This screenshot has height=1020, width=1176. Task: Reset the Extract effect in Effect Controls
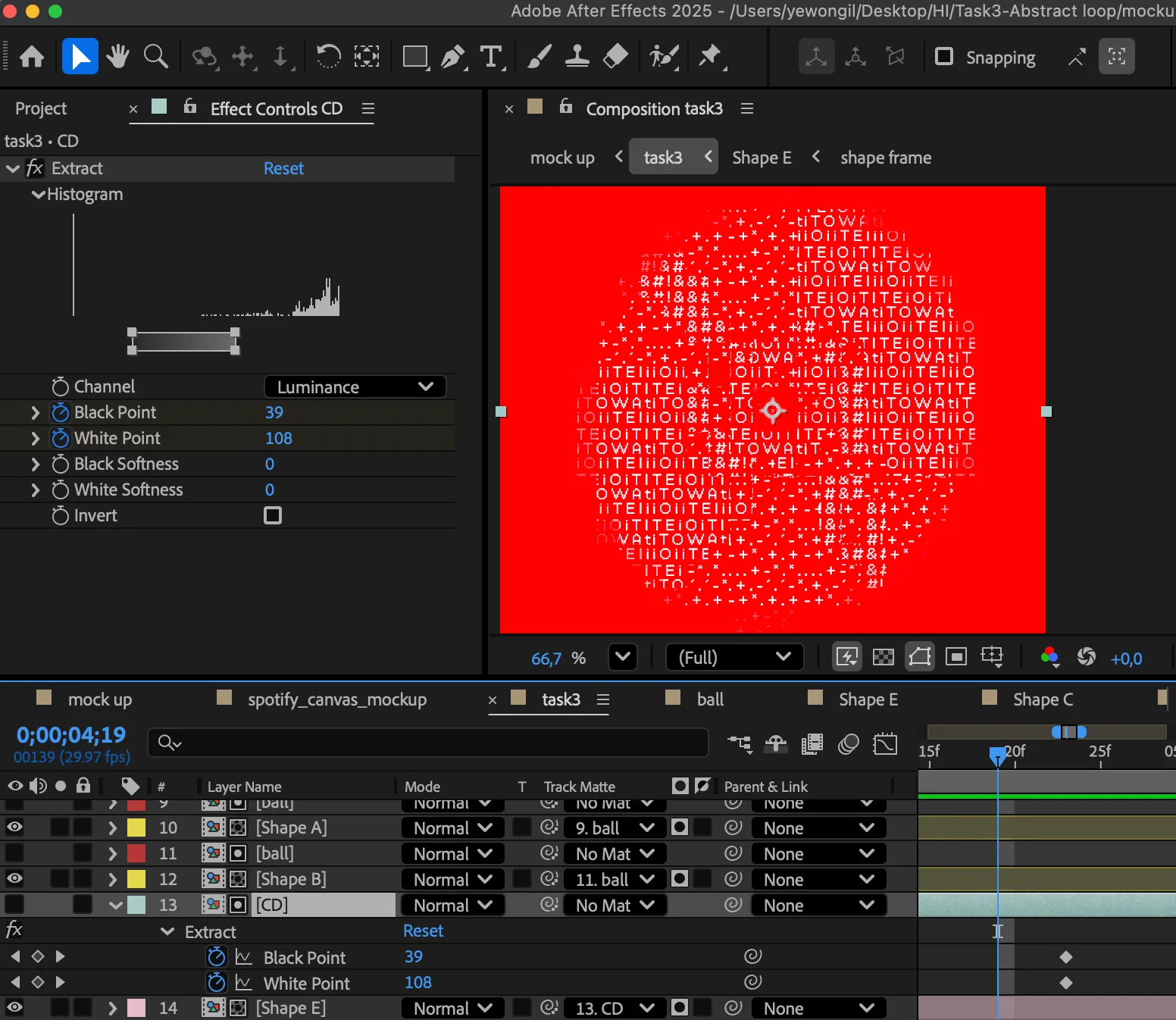(x=283, y=168)
